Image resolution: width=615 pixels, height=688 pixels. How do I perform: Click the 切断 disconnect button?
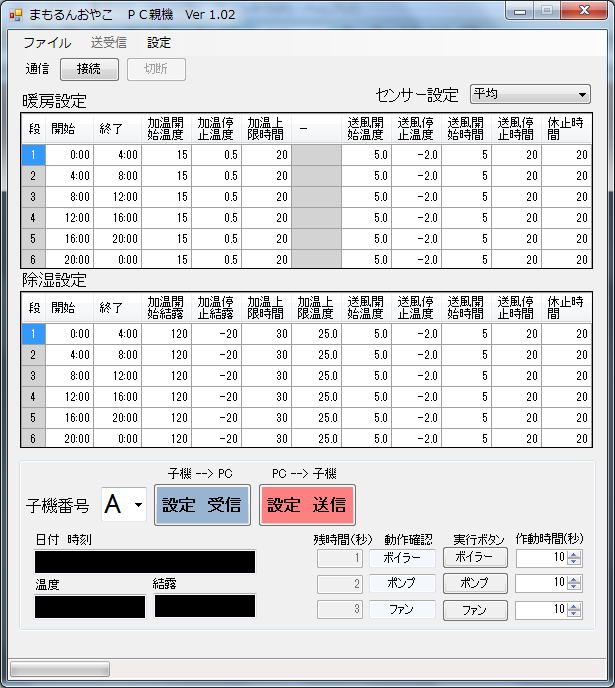click(x=156, y=69)
